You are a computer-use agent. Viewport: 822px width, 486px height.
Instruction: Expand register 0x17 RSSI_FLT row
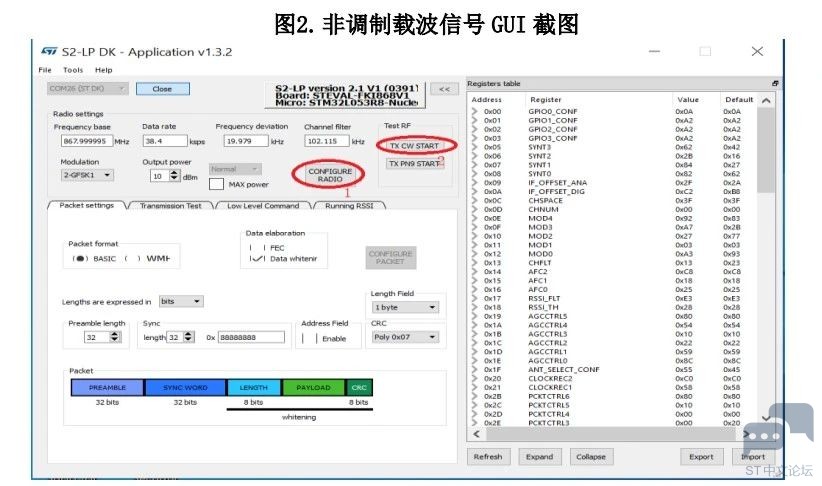coord(474,299)
